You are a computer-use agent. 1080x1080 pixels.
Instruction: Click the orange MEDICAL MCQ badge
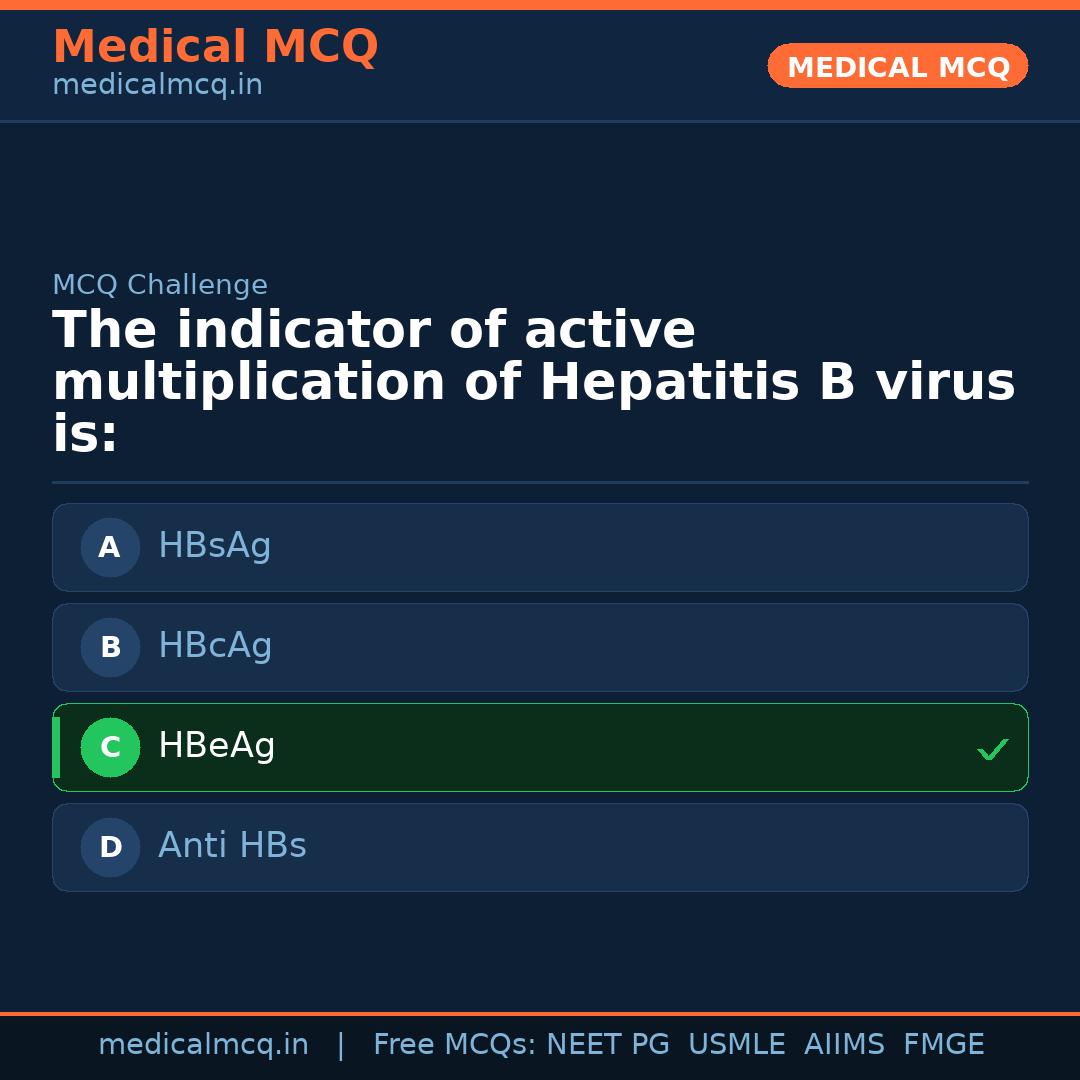tap(898, 66)
